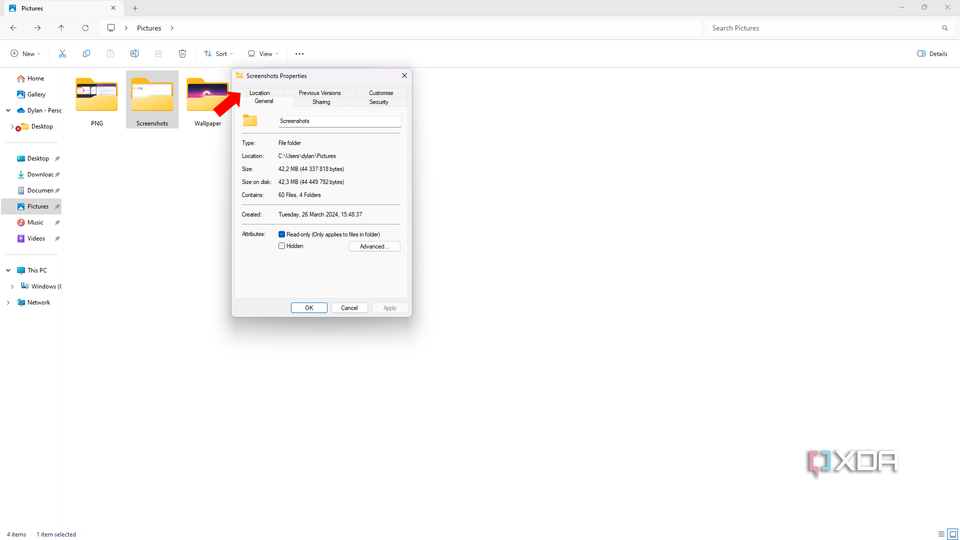The image size is (960, 540).
Task: Switch to the Sharing tab
Action: tap(321, 102)
